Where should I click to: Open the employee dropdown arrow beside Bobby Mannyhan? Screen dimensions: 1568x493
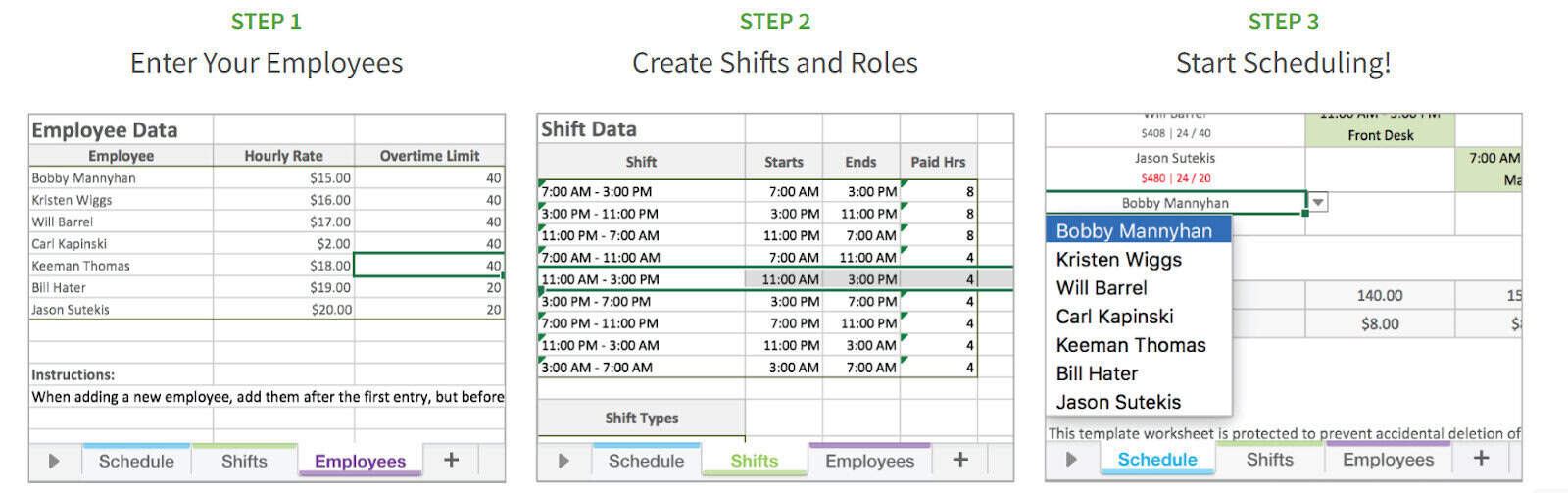click(1319, 203)
